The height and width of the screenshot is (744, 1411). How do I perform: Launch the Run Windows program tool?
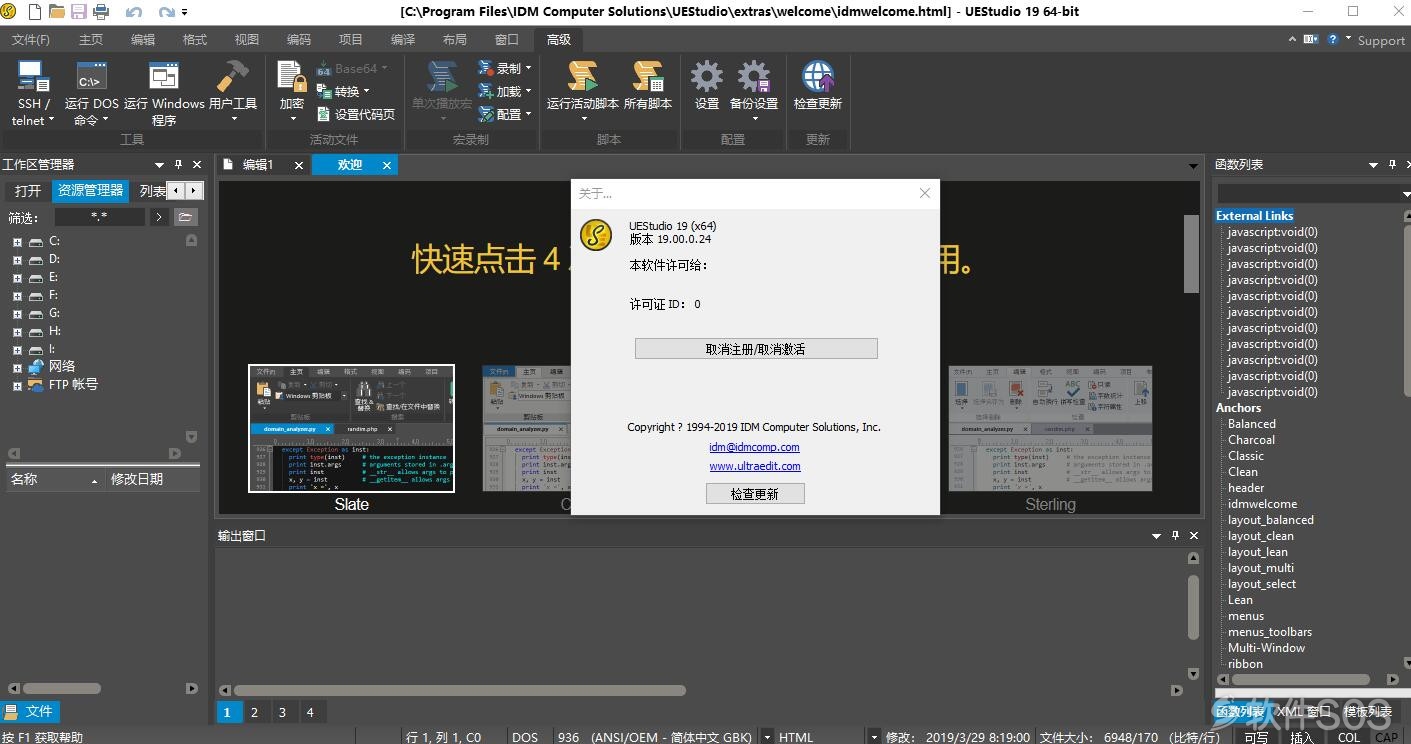click(x=163, y=92)
